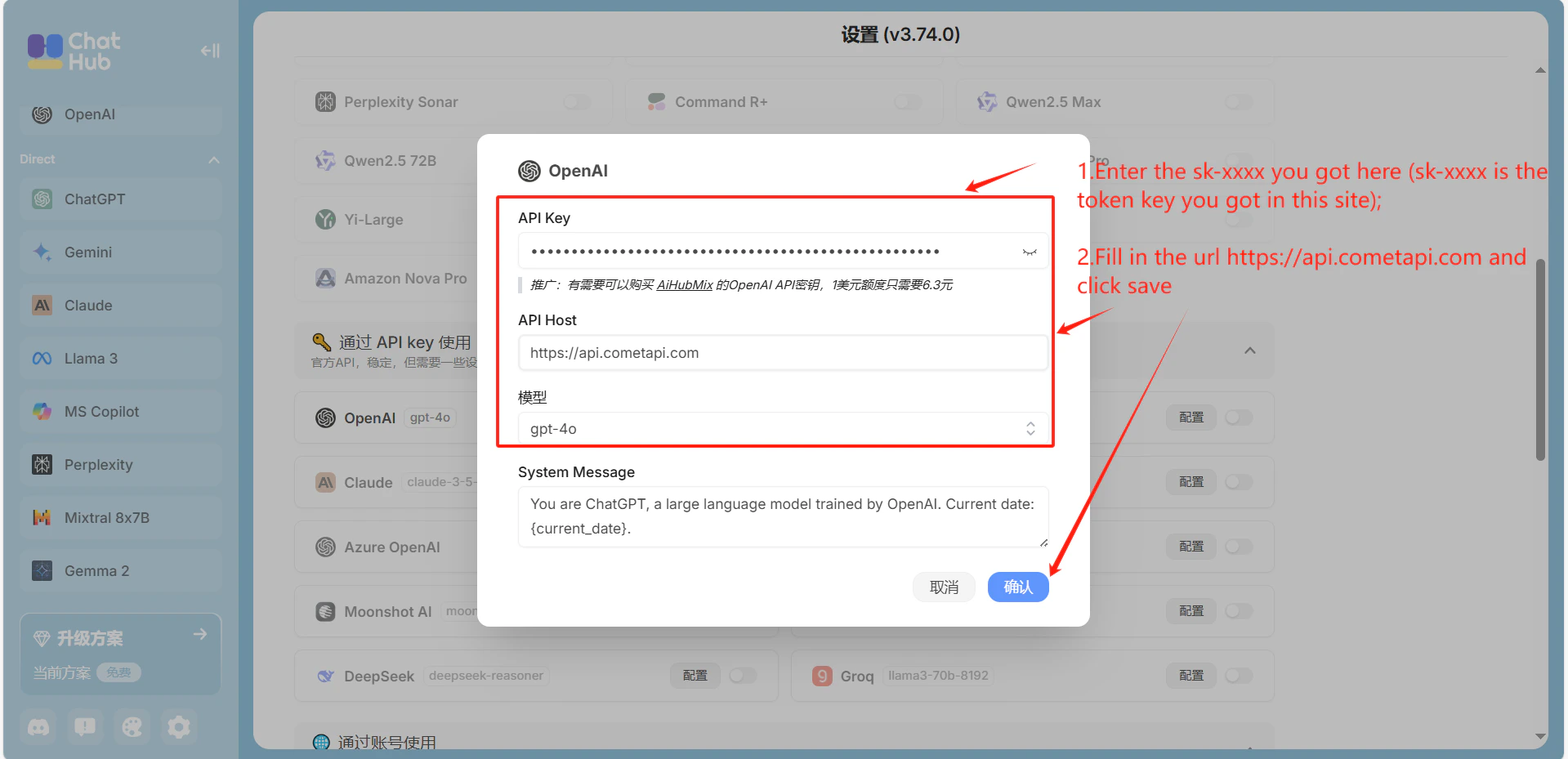Cancel the OpenAI dialog
The height and width of the screenshot is (759, 1568).
pos(945,587)
